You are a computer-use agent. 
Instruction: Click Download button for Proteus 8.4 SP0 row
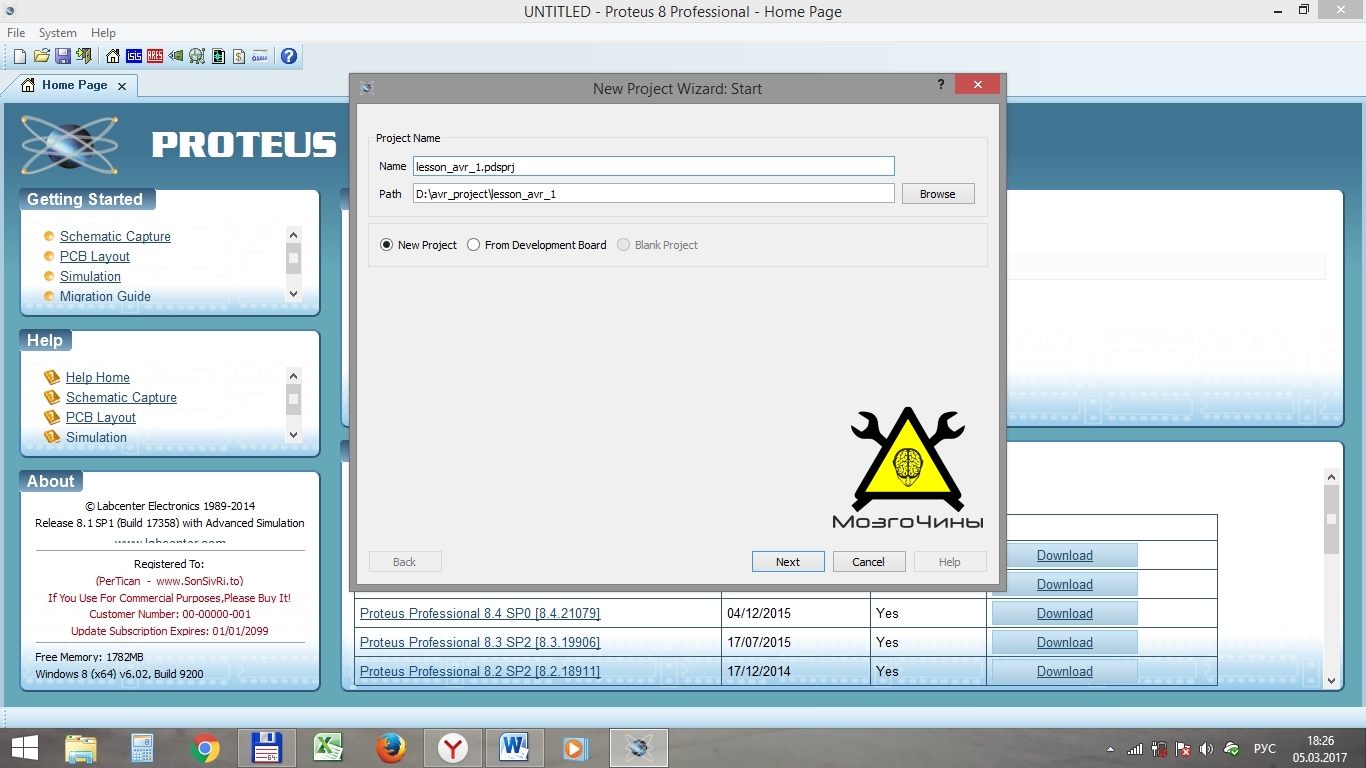click(1064, 613)
